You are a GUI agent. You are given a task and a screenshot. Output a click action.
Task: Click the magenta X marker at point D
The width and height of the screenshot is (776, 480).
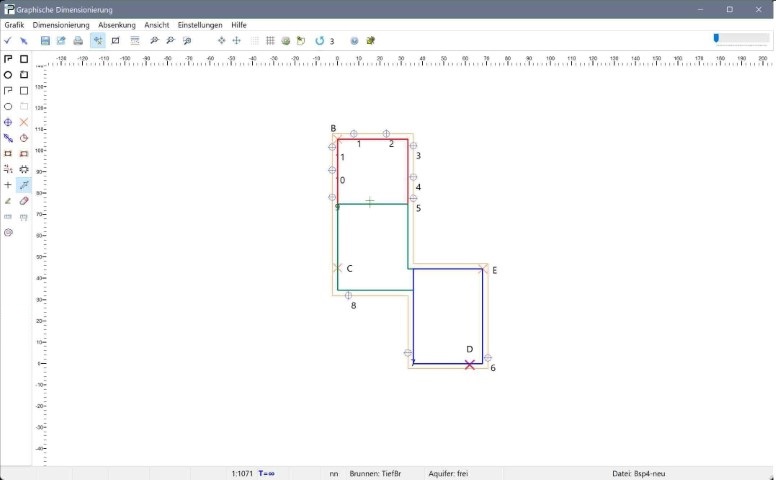coord(470,365)
